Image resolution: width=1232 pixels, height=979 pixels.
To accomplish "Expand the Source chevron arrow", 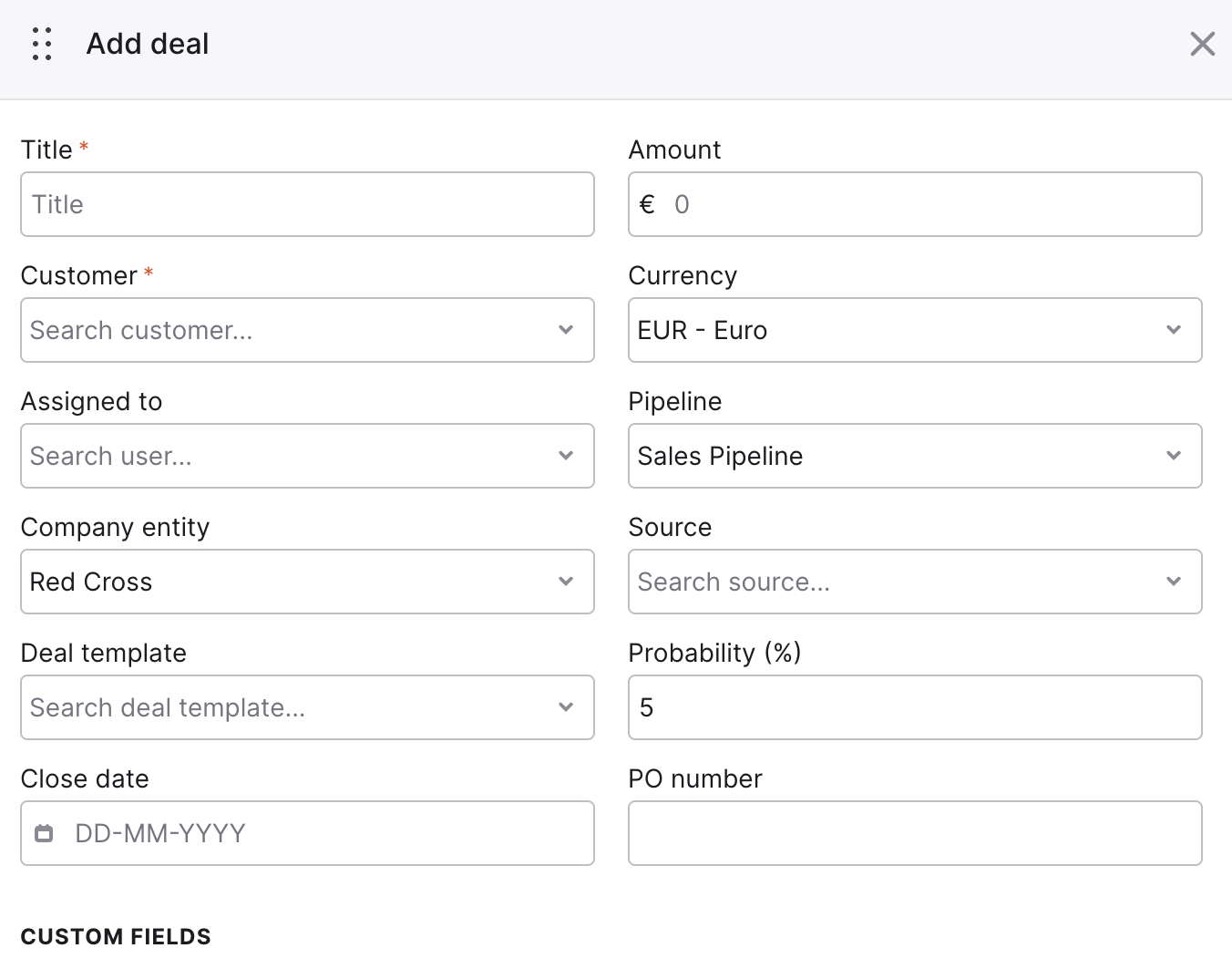I will (1174, 582).
